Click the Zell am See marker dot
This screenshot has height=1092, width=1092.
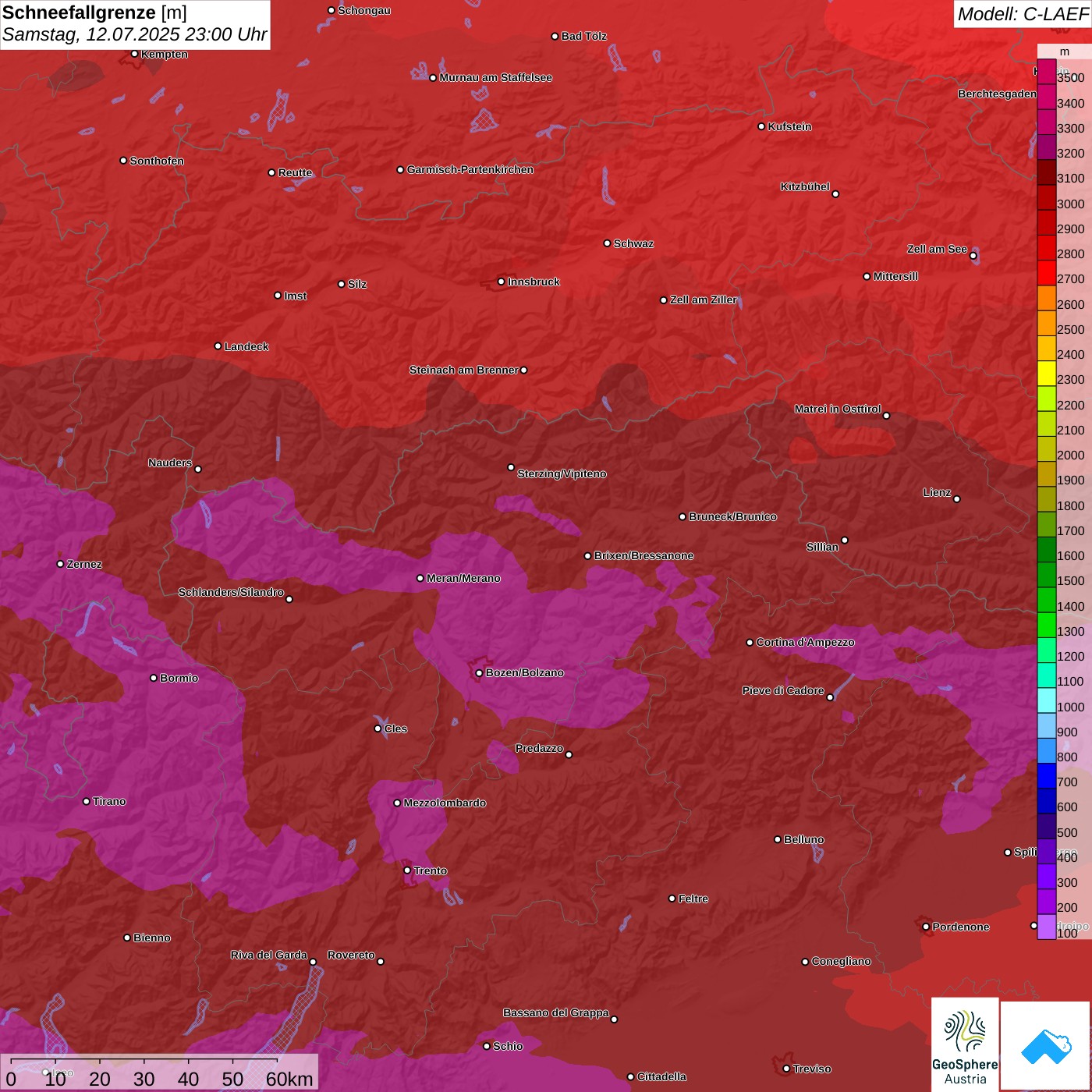click(973, 255)
